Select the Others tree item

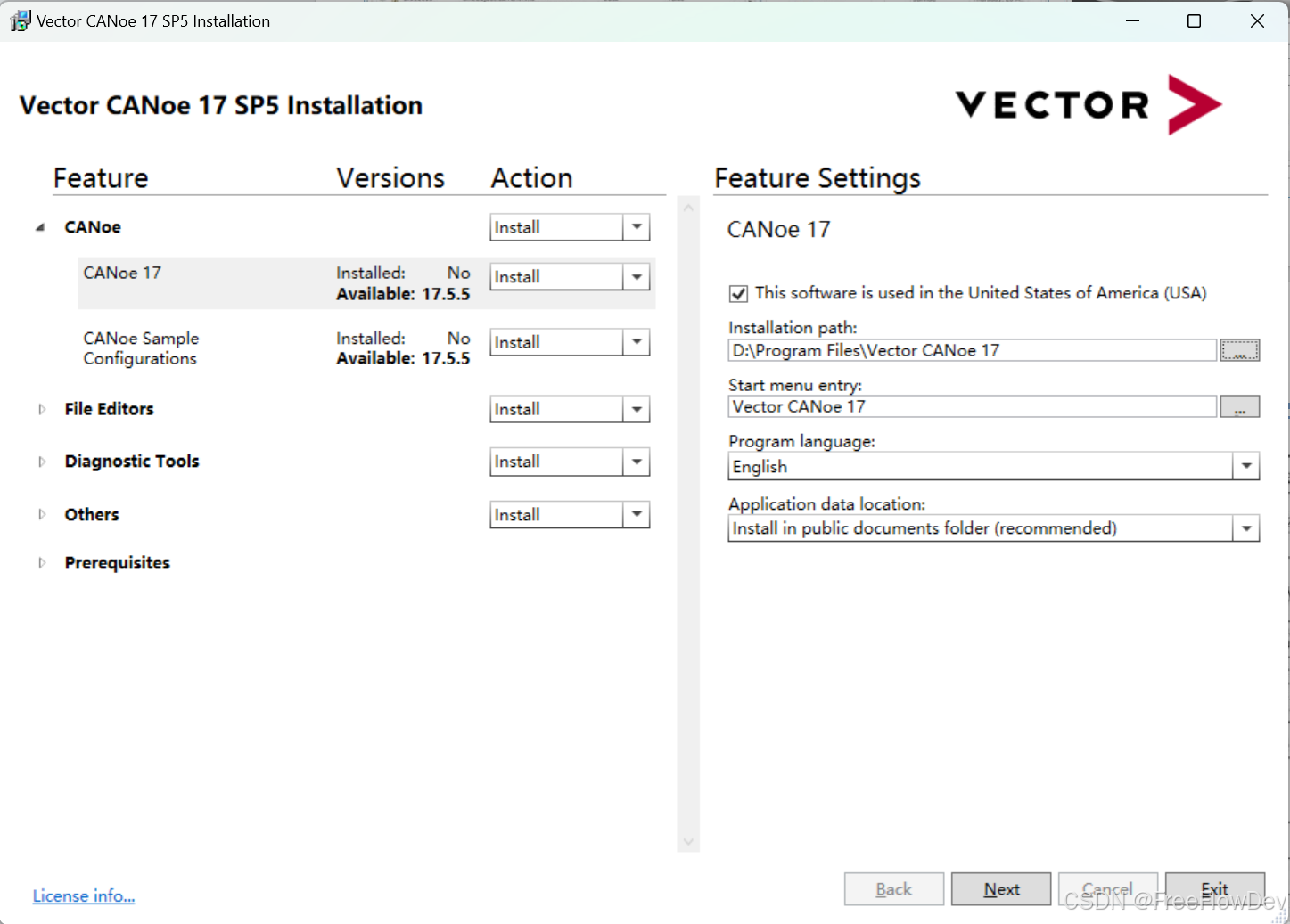click(92, 515)
